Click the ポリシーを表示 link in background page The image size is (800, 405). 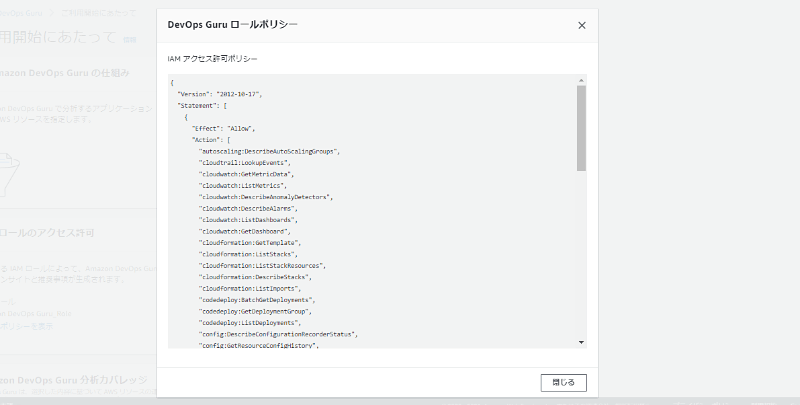[x=26, y=326]
